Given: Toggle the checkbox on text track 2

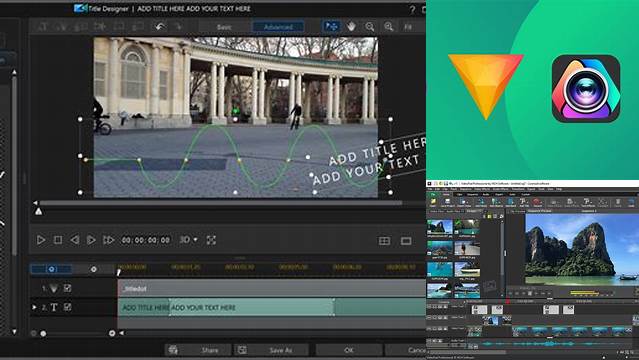Looking at the screenshot, I should [67, 307].
